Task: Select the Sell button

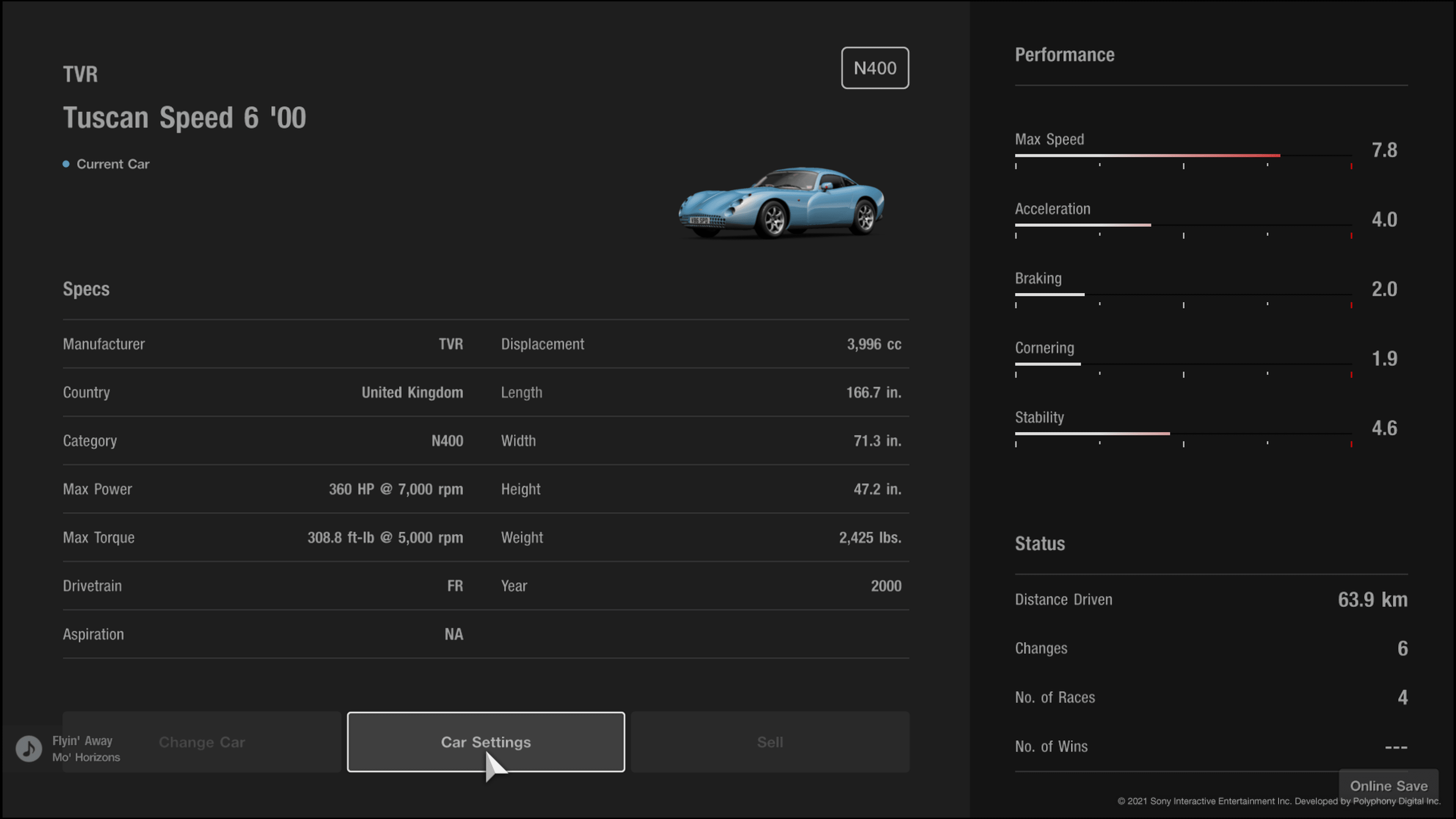Action: [770, 742]
